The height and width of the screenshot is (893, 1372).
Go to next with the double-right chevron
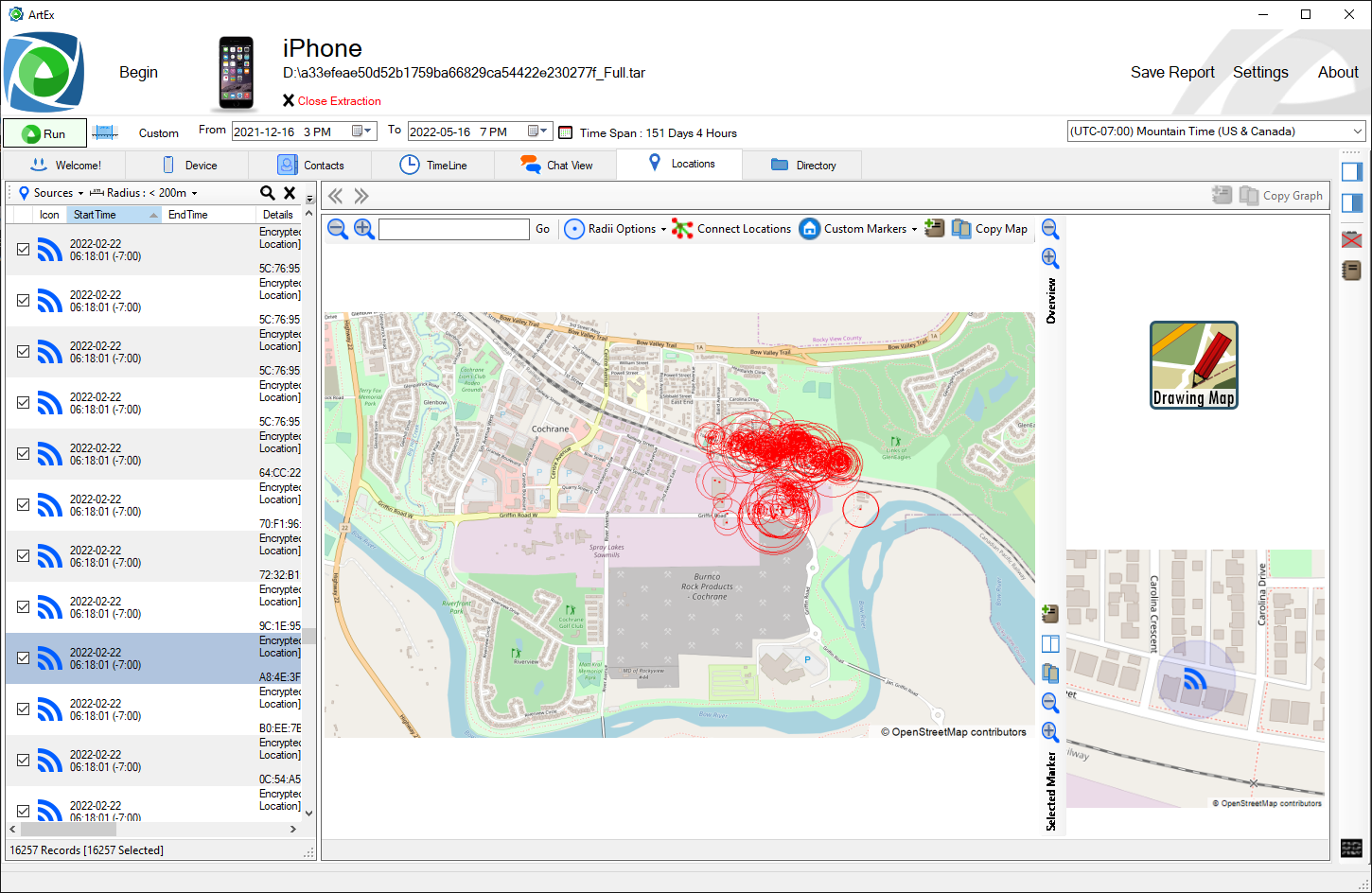[x=361, y=196]
